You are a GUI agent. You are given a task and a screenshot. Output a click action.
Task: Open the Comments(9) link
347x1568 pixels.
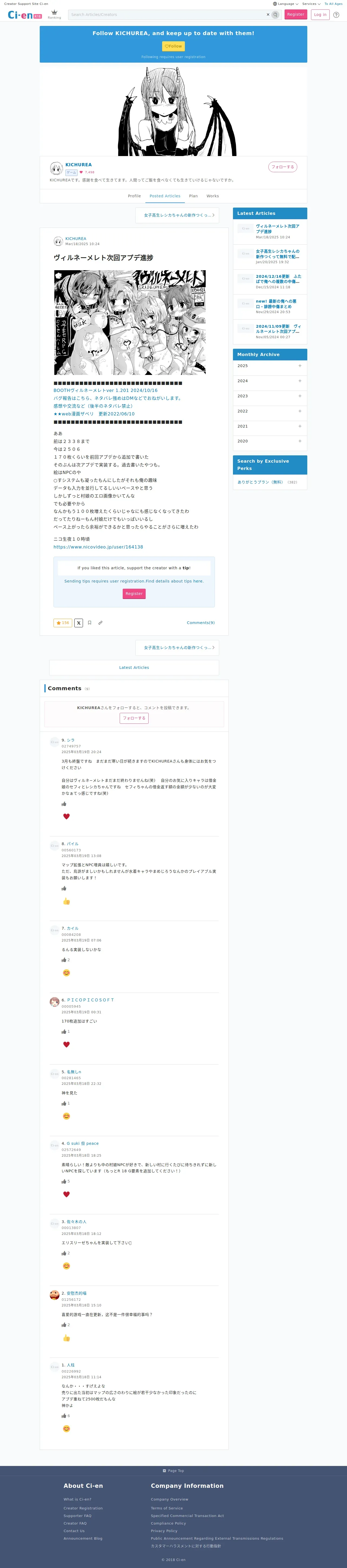(x=201, y=623)
